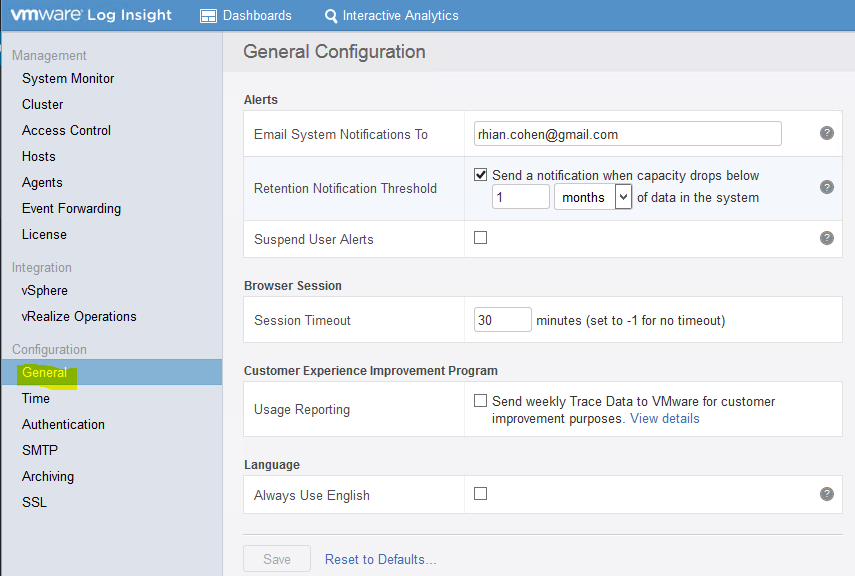Open SMTP configuration
This screenshot has width=855, height=576.
point(40,450)
